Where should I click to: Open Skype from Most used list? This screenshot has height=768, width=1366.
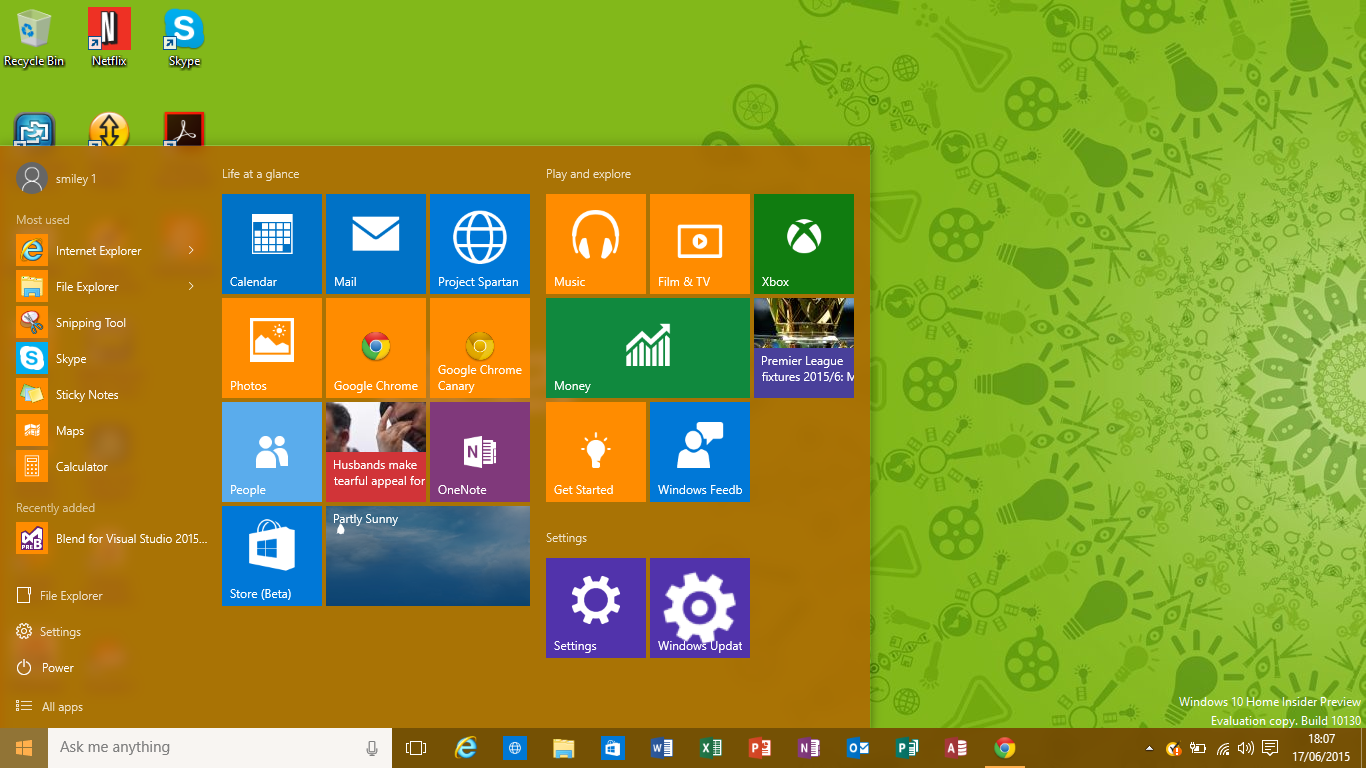pyautogui.click(x=108, y=358)
